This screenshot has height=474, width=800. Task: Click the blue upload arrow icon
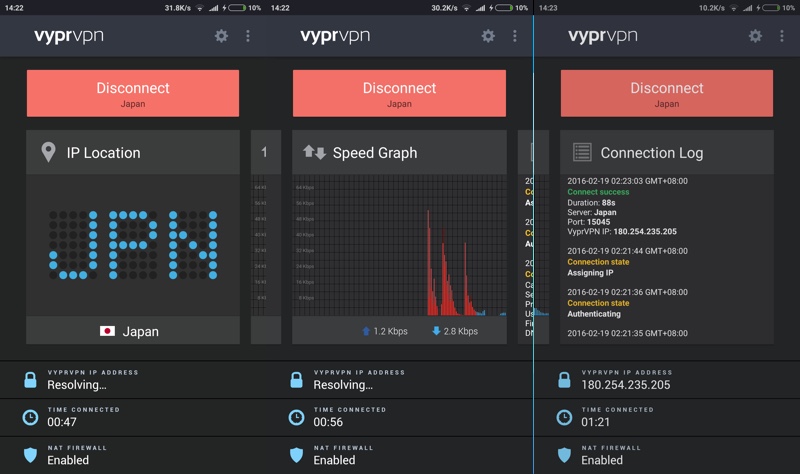pos(366,331)
